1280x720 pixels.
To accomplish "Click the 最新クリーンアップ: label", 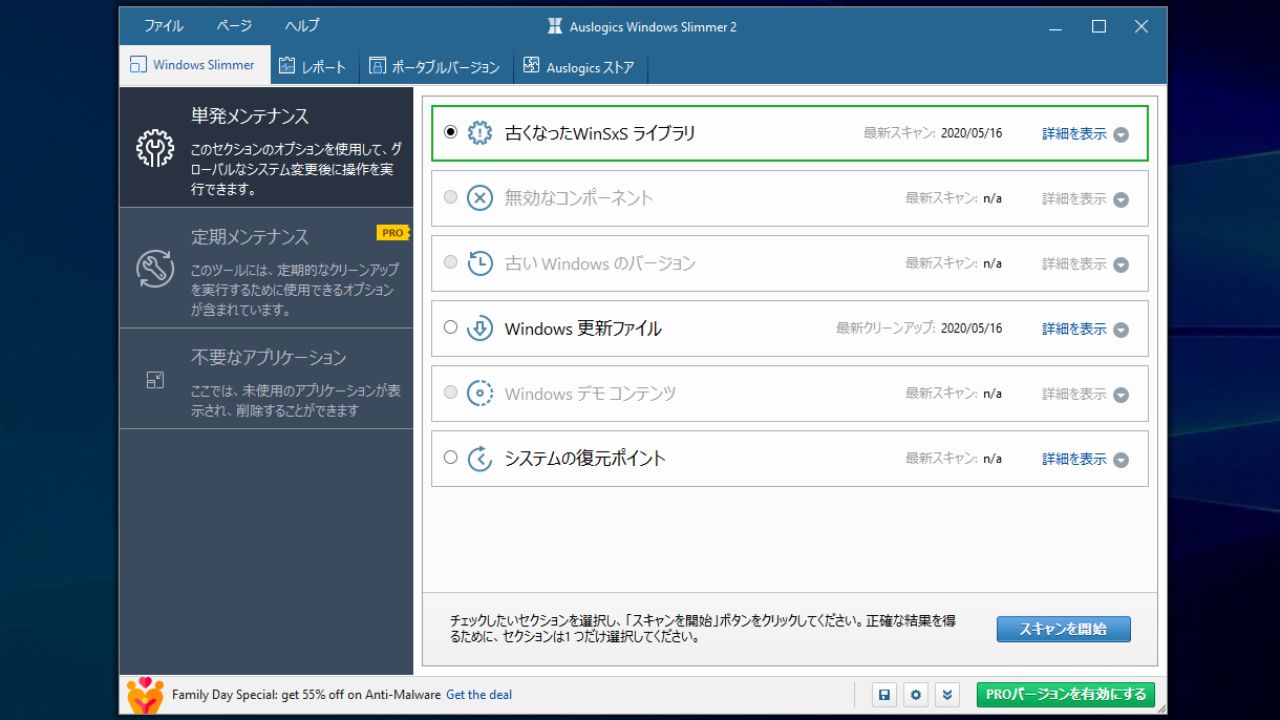I will [x=886, y=328].
